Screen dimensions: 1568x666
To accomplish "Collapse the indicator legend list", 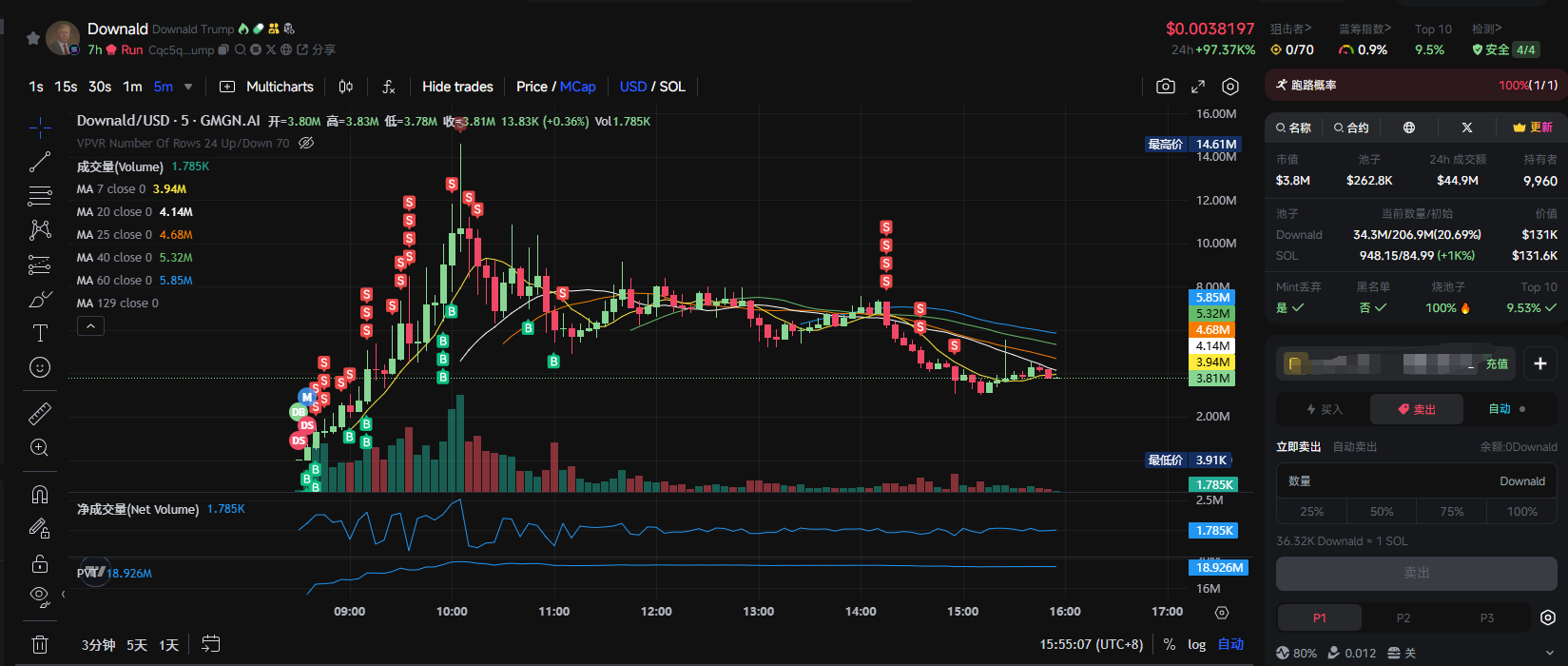I will pyautogui.click(x=90, y=326).
